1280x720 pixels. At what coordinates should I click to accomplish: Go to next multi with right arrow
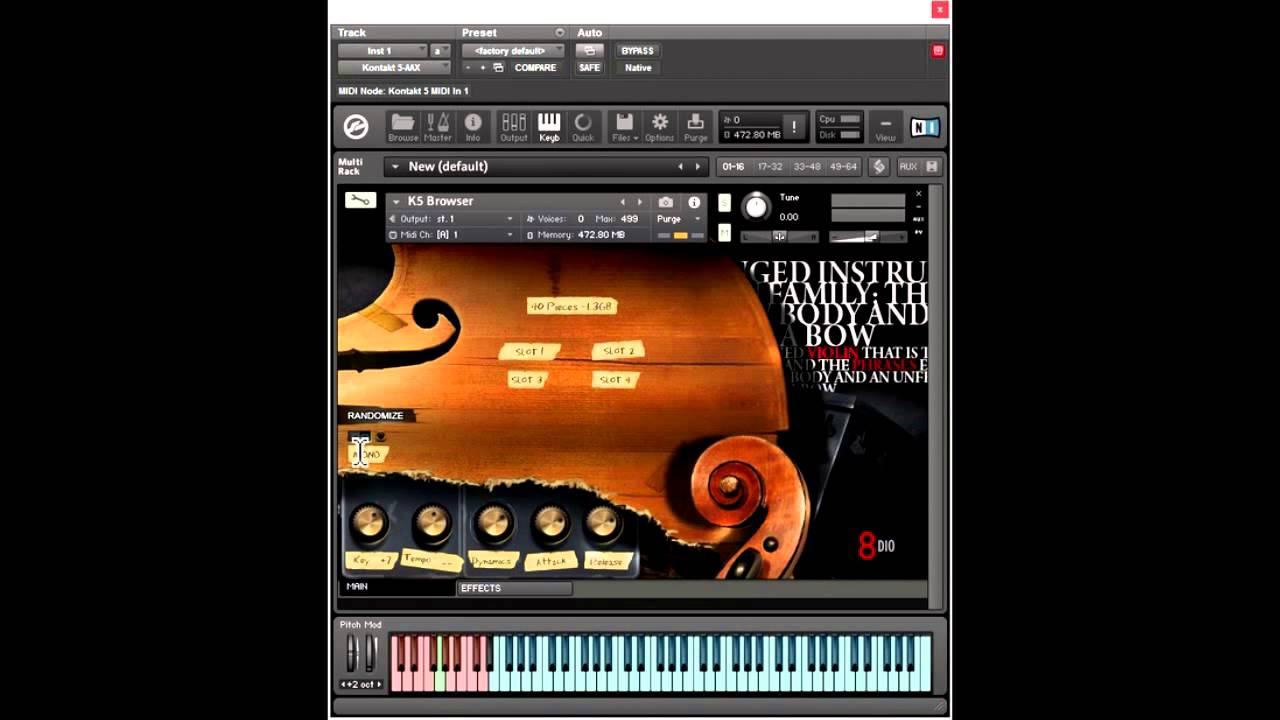coord(698,167)
